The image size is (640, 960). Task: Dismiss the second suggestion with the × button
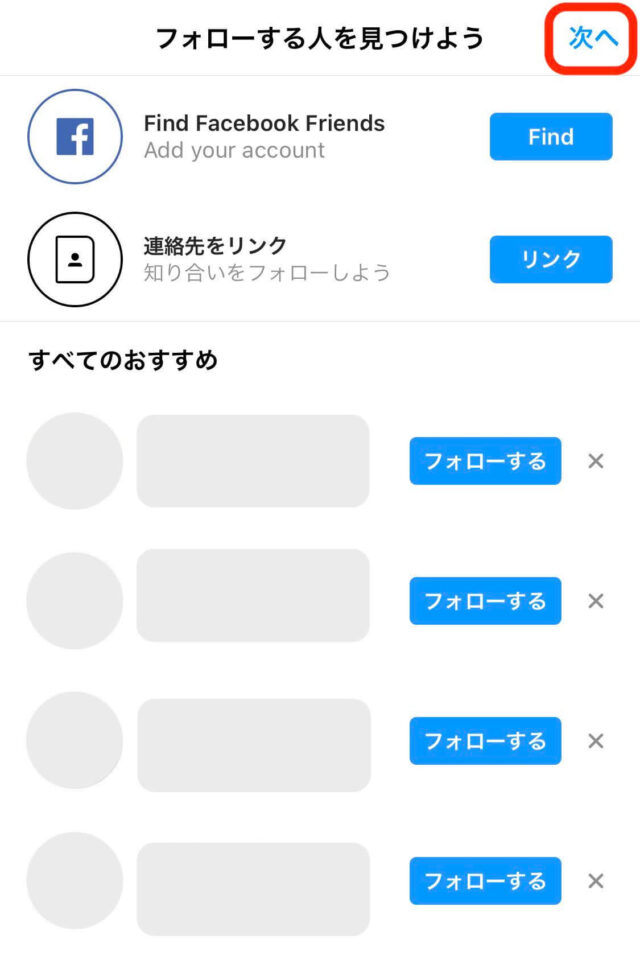click(x=596, y=601)
